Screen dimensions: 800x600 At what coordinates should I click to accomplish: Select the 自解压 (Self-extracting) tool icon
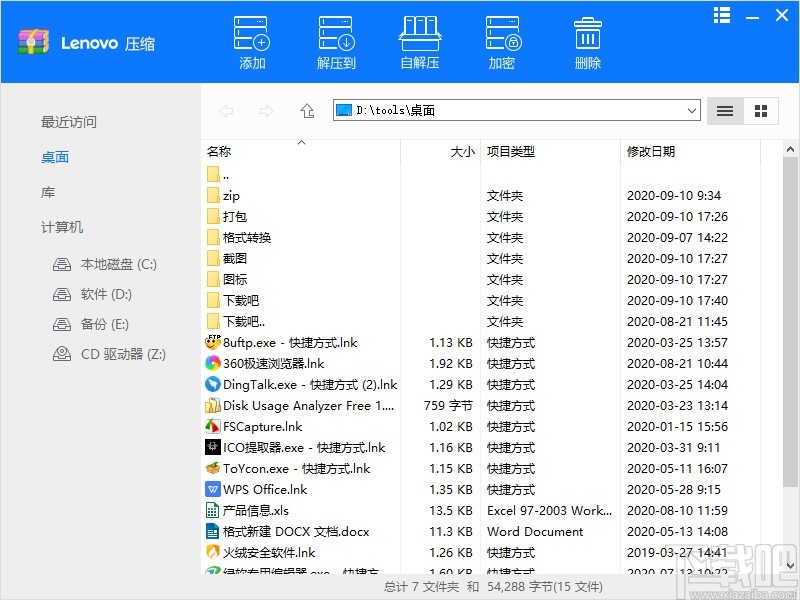point(419,40)
